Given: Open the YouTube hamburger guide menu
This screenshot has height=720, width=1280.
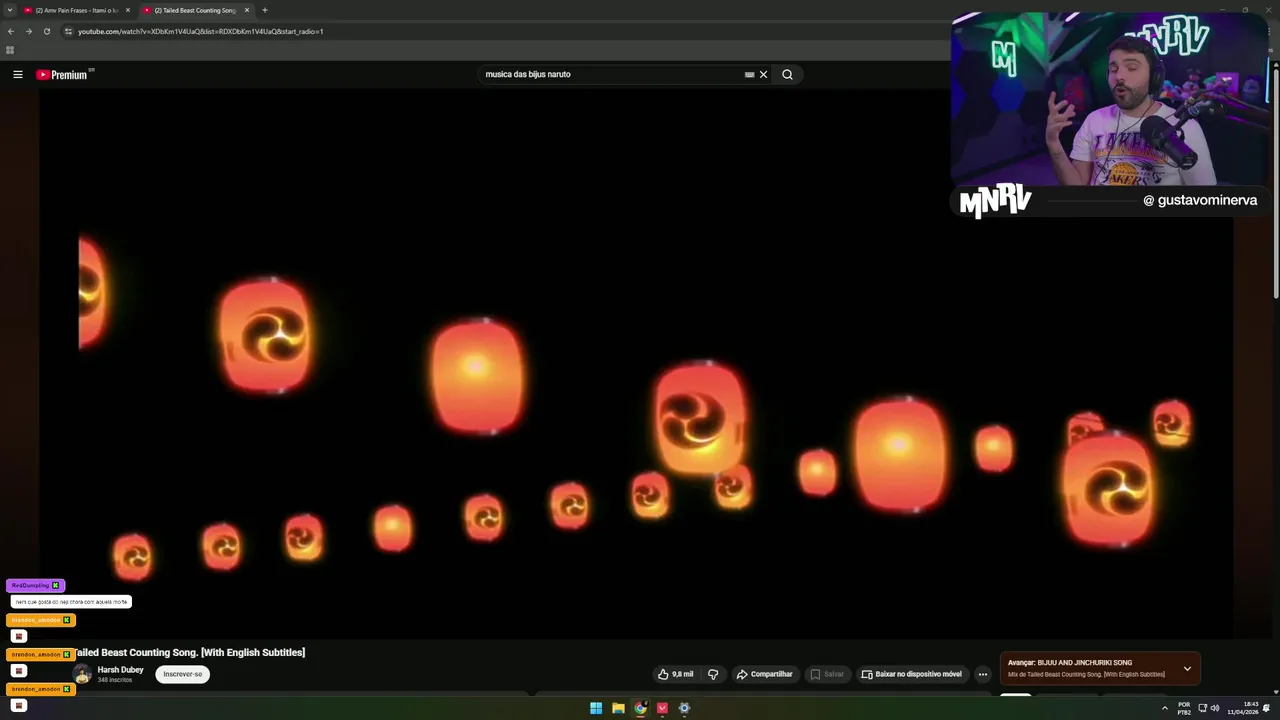Looking at the screenshot, I should tap(17, 74).
